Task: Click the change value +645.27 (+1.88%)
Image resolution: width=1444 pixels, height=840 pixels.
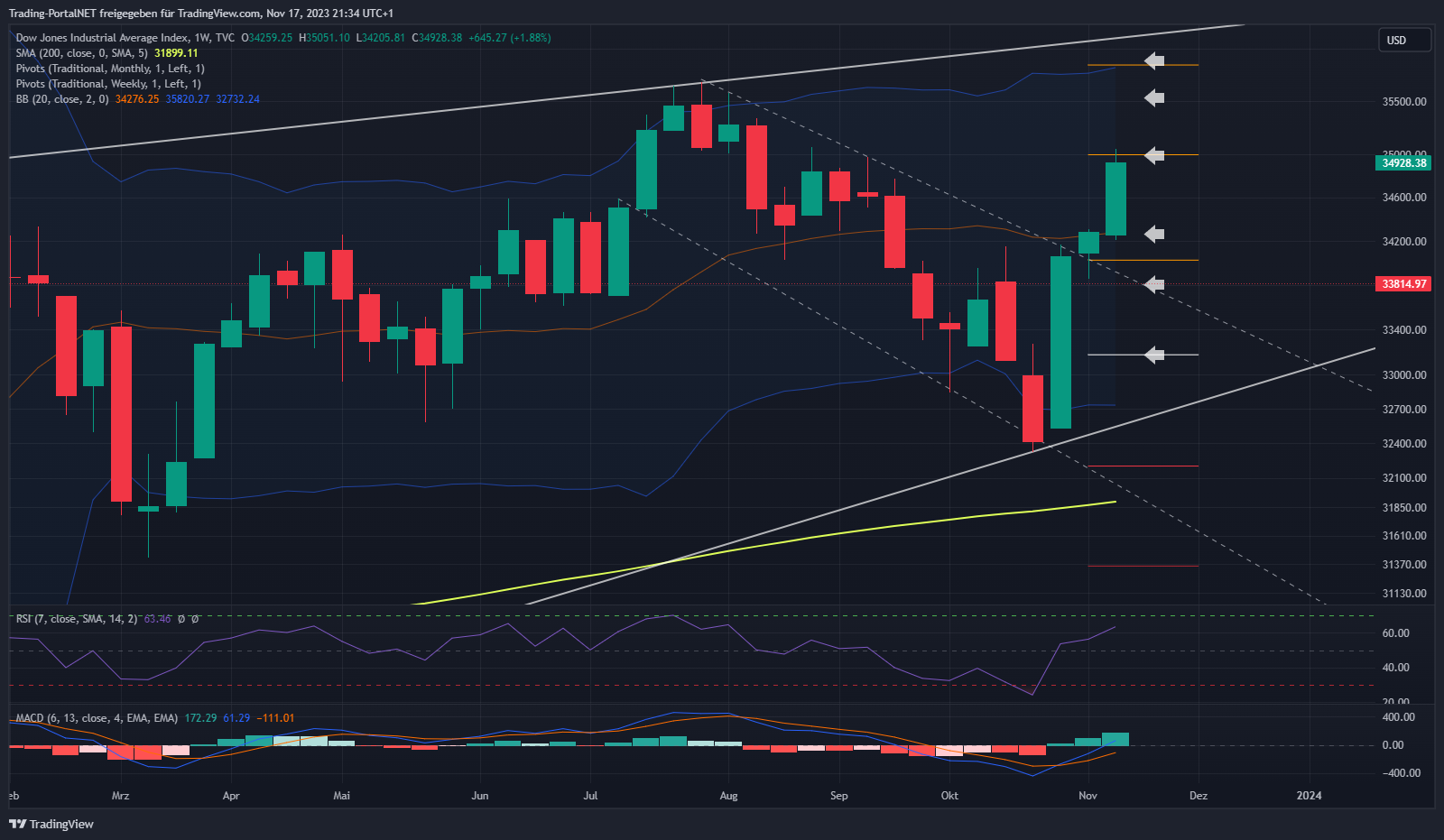Action: (x=510, y=38)
